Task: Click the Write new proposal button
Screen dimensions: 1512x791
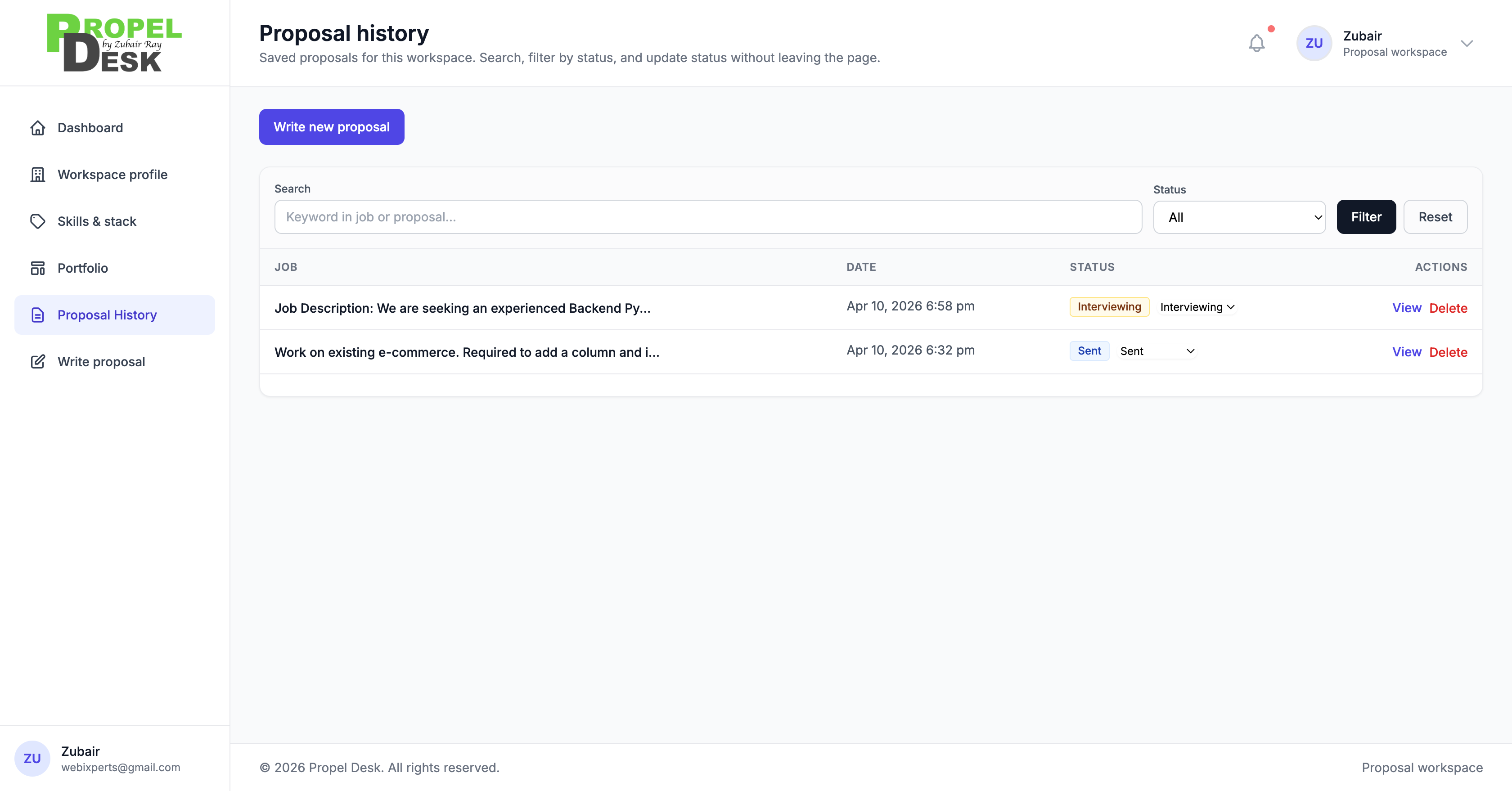Action: tap(331, 127)
